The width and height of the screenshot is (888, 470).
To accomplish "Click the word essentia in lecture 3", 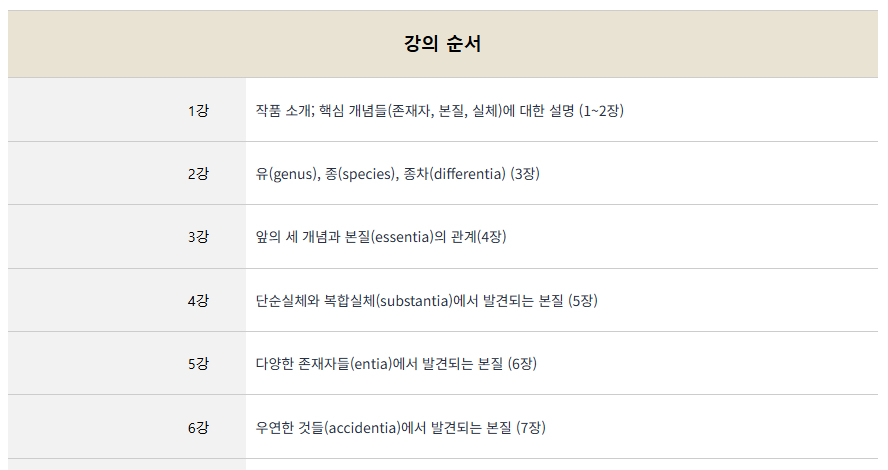I will [405, 237].
